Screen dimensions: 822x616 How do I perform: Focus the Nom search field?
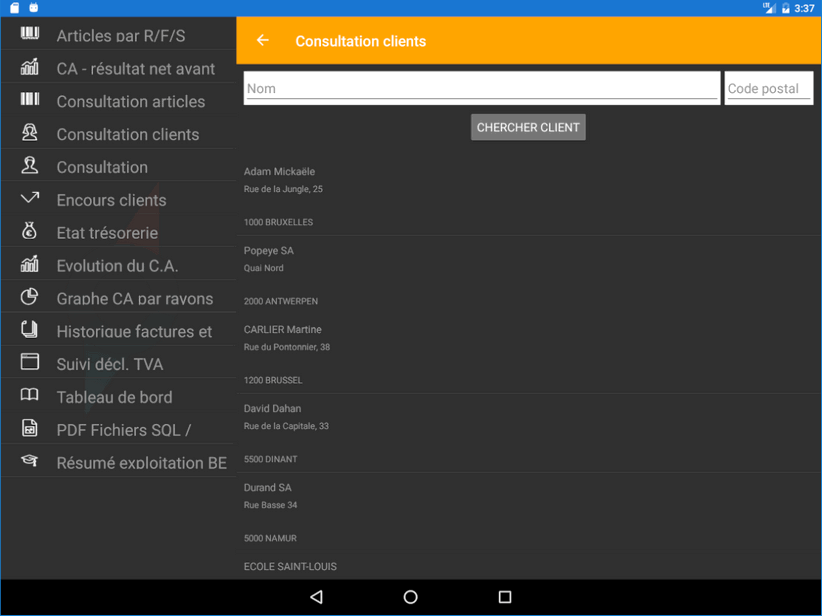click(481, 88)
